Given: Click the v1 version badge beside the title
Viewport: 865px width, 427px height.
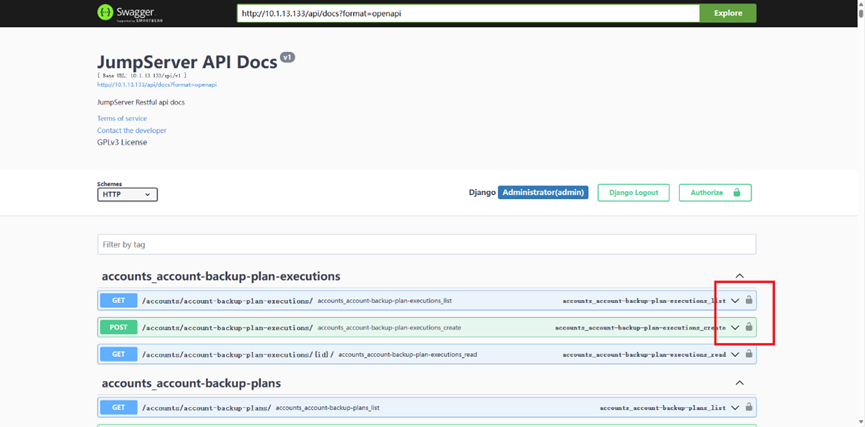Looking at the screenshot, I should (287, 58).
